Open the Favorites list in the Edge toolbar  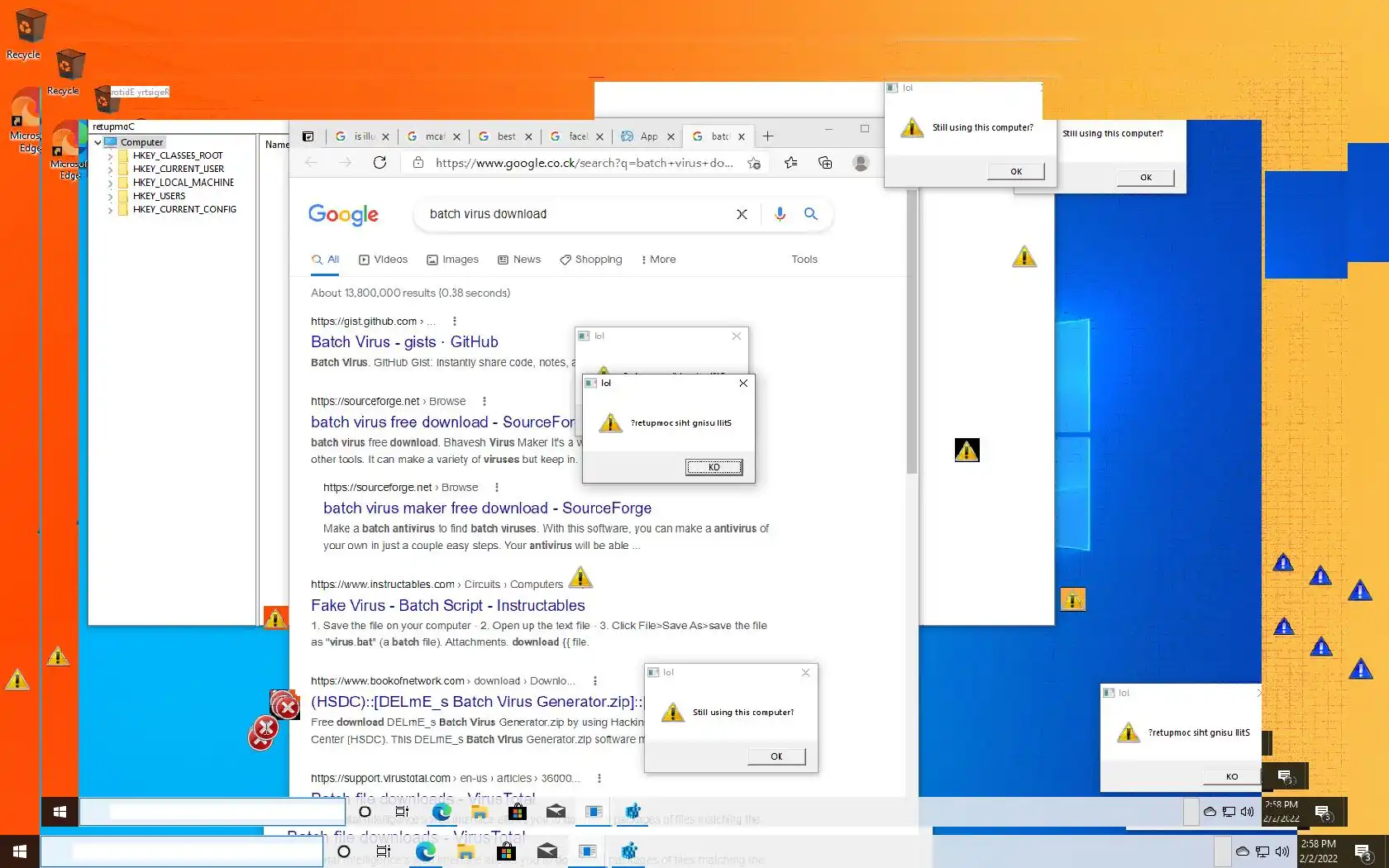791,163
